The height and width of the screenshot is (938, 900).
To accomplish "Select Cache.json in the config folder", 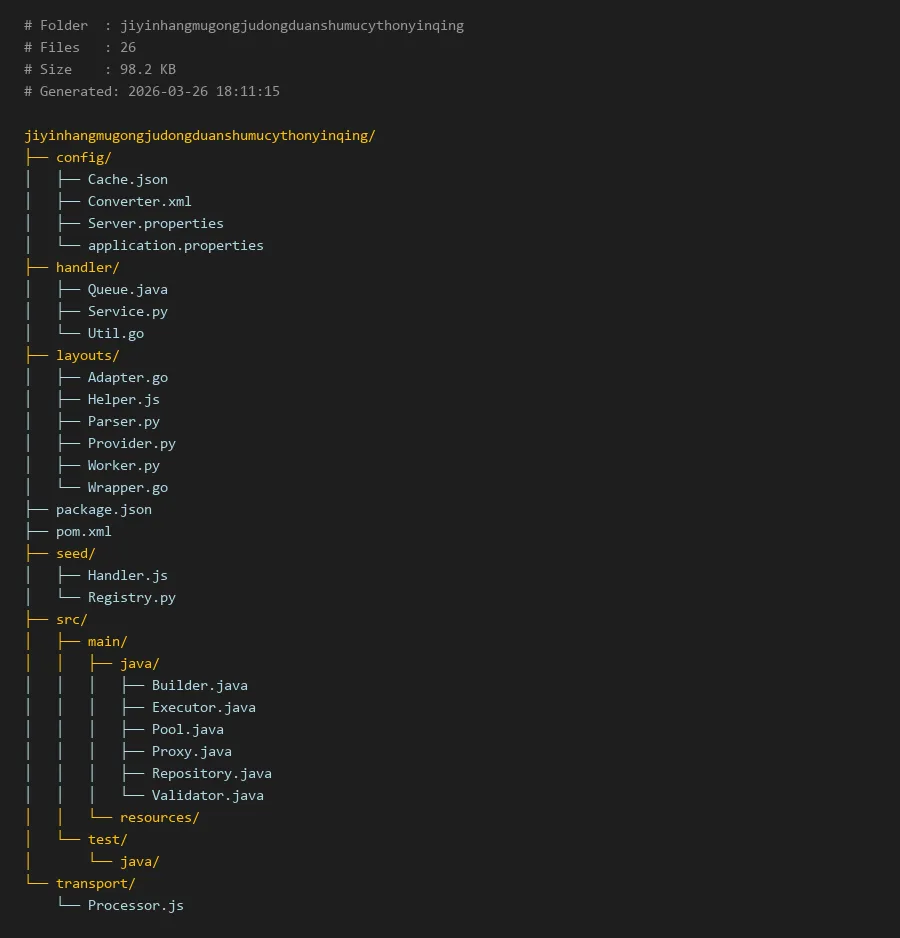I will tap(127, 180).
